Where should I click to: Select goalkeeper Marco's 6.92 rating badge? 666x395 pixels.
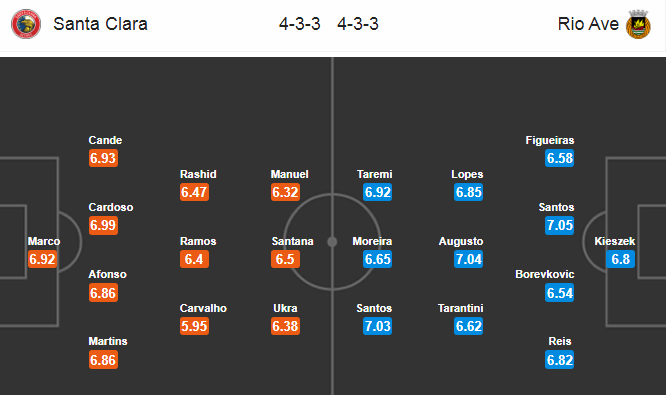tap(42, 259)
